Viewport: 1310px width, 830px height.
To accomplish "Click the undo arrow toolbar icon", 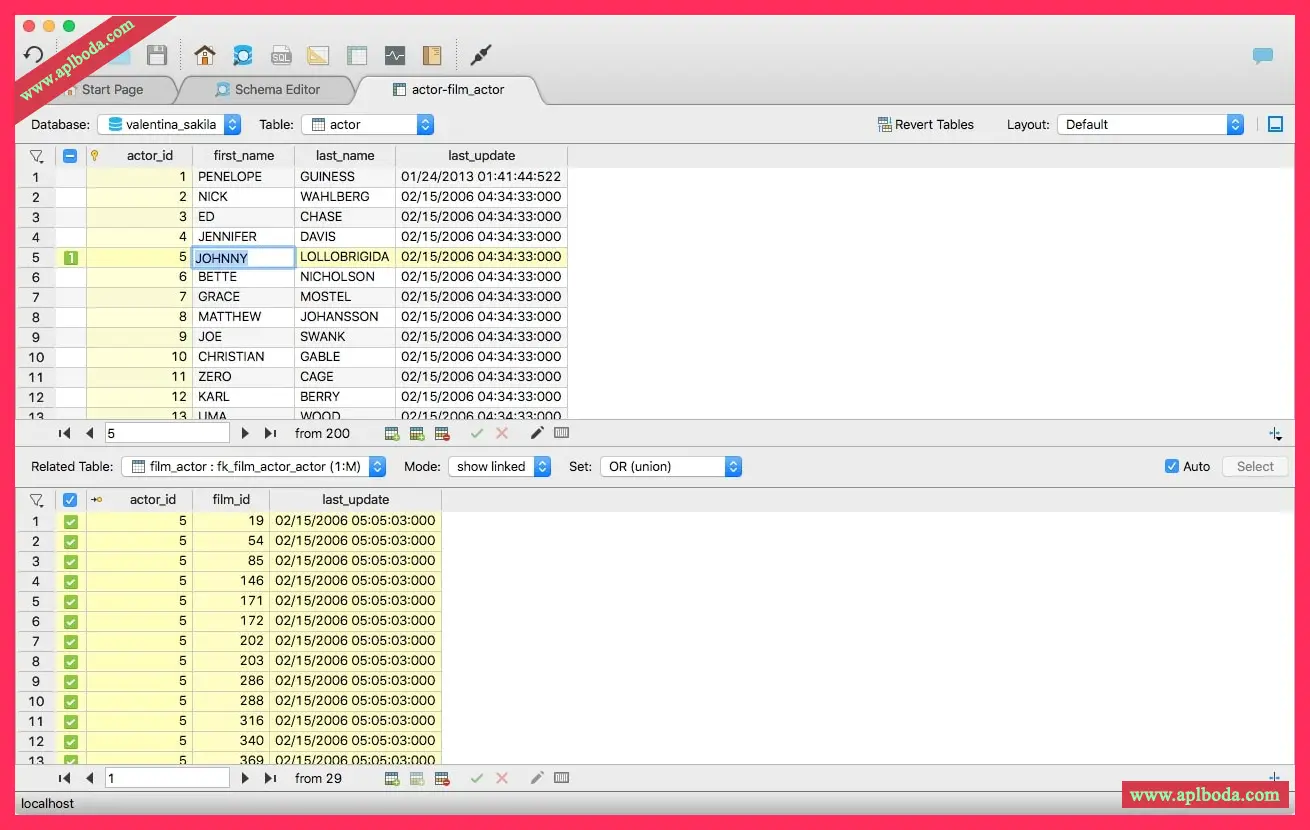I will pos(34,55).
